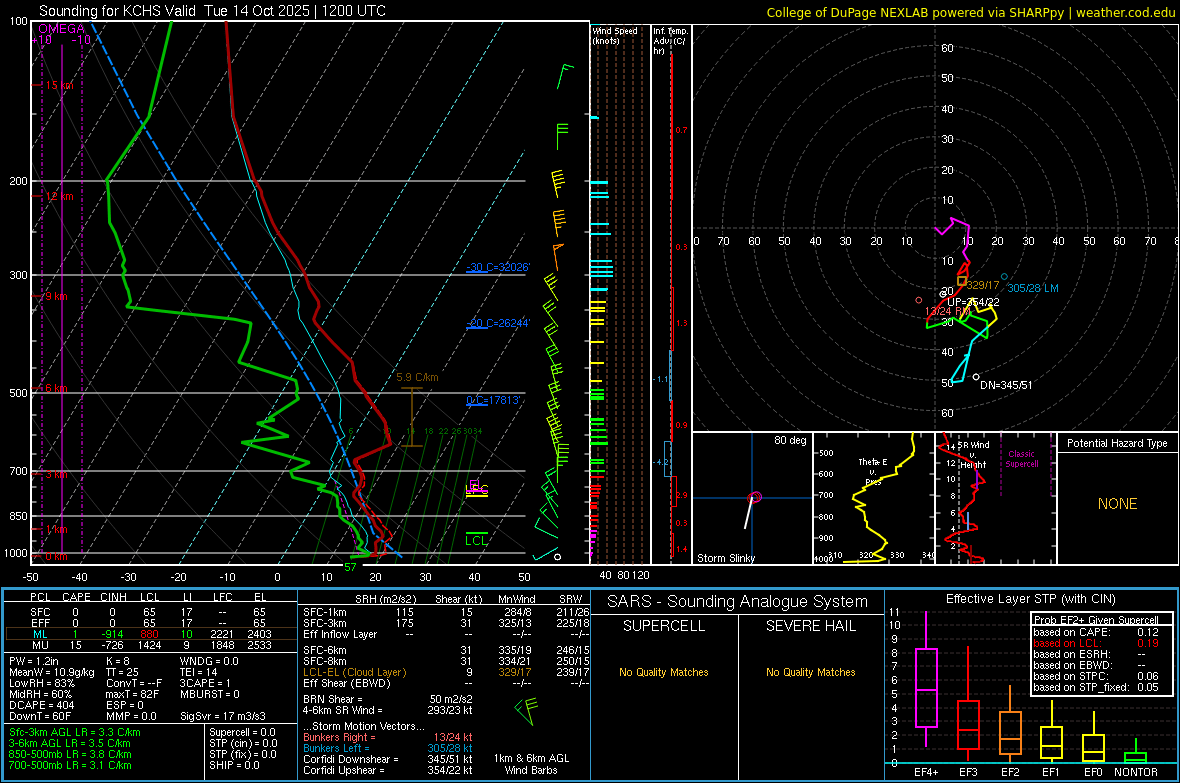Click the 'Supercell = 0.0' composite value
The height and width of the screenshot is (783, 1180).
point(242,732)
